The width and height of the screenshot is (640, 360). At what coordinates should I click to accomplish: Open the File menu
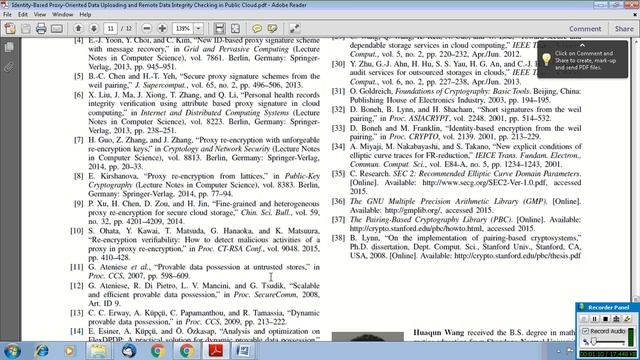[7, 14]
